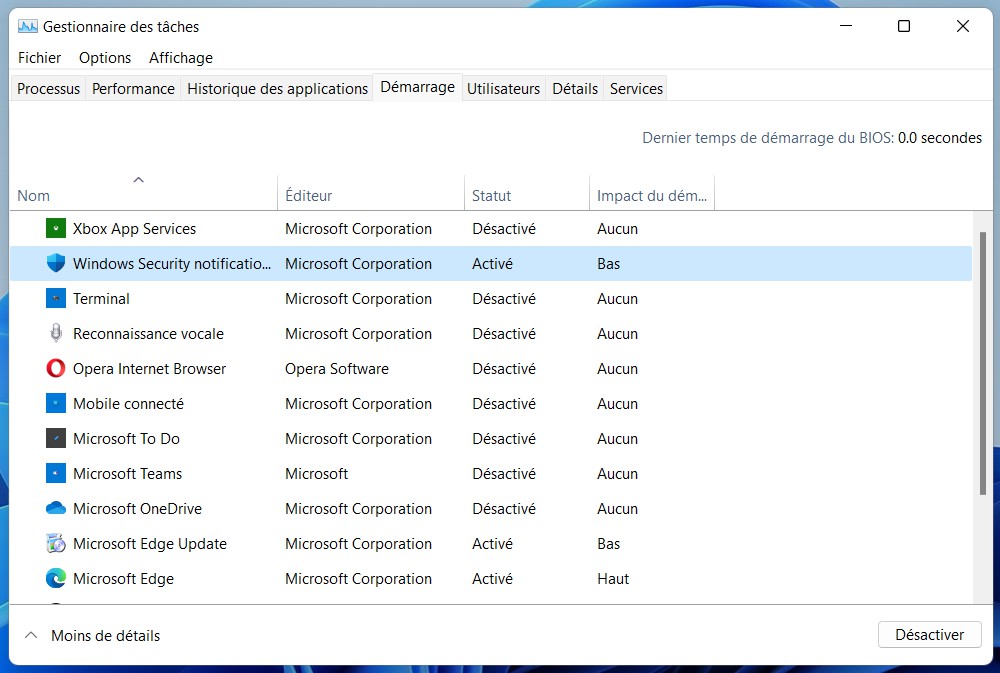Go to the Services tab
The height and width of the screenshot is (673, 1000).
pos(636,89)
